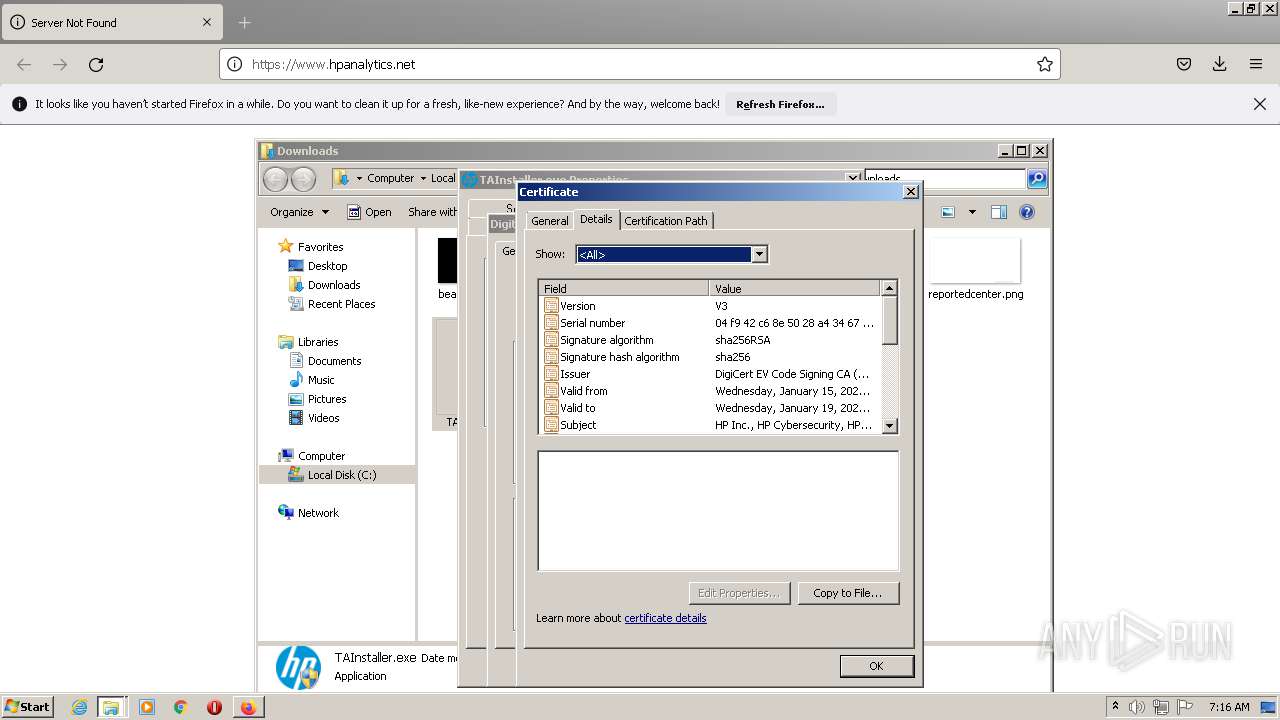Close the Server Not Found tab

(x=207, y=22)
